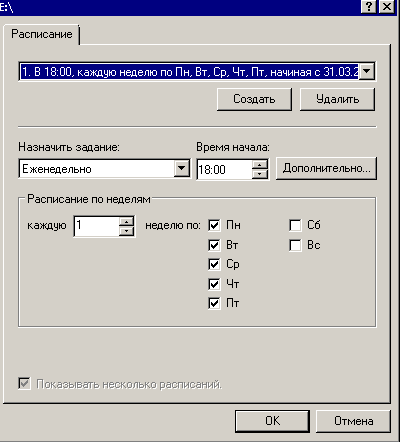Select the Расписание tab
The image size is (400, 442).
click(x=42, y=34)
